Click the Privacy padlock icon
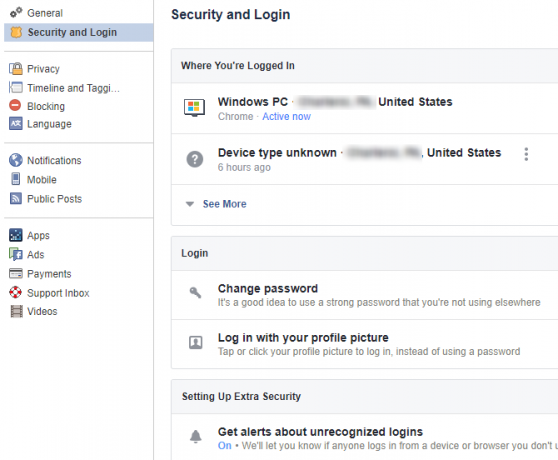This screenshot has width=558, height=460. coord(16,68)
